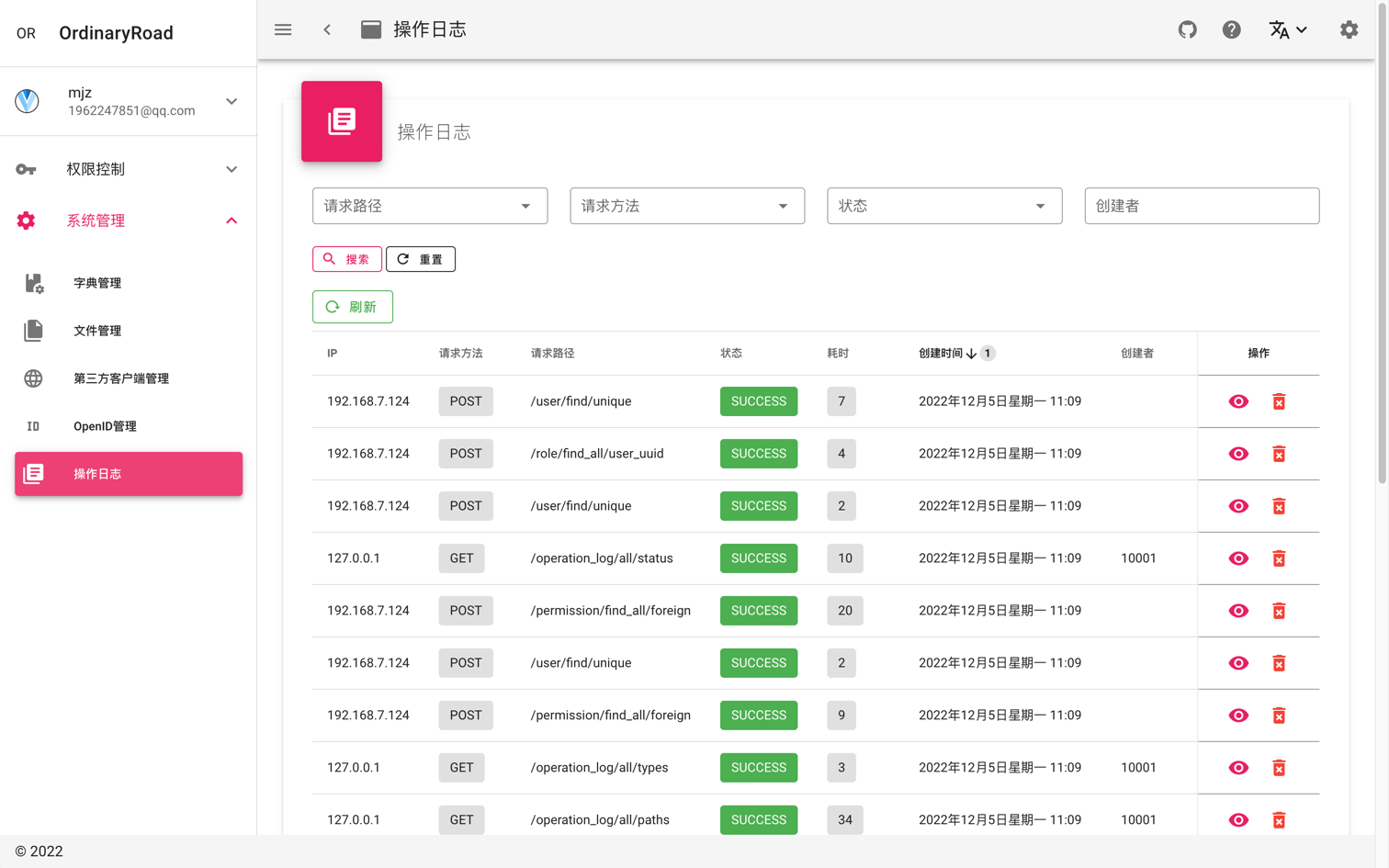This screenshot has height=868, width=1389.
Task: Click the back arrow in header
Action: pyautogui.click(x=327, y=29)
